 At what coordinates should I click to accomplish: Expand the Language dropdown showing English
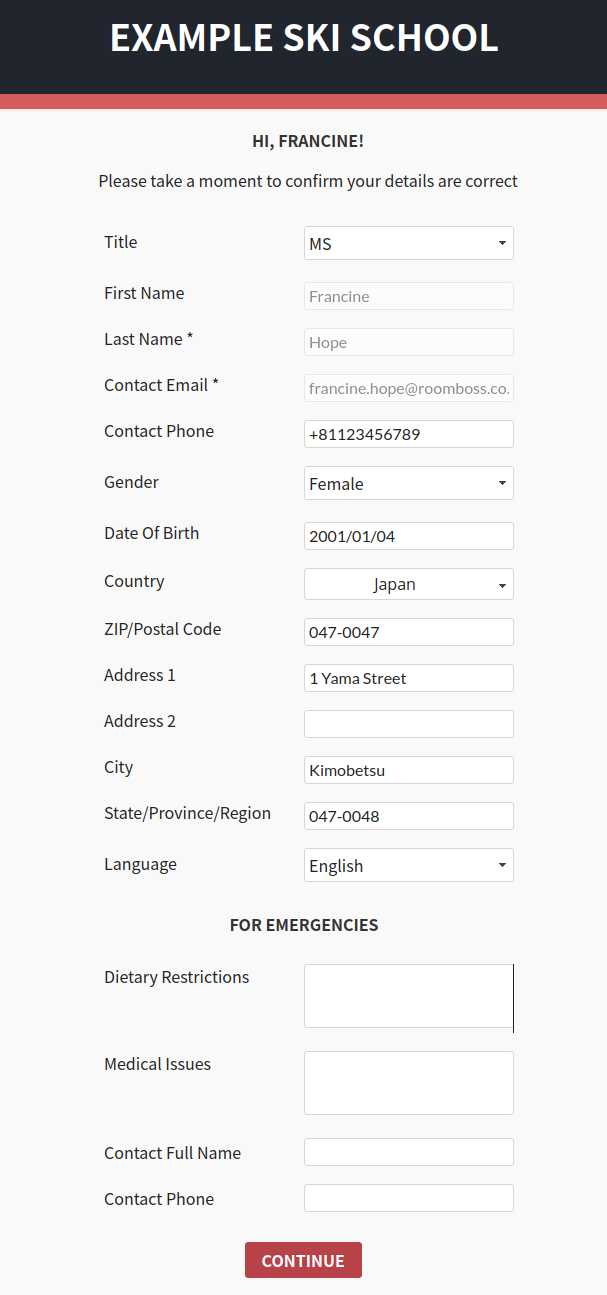point(408,865)
